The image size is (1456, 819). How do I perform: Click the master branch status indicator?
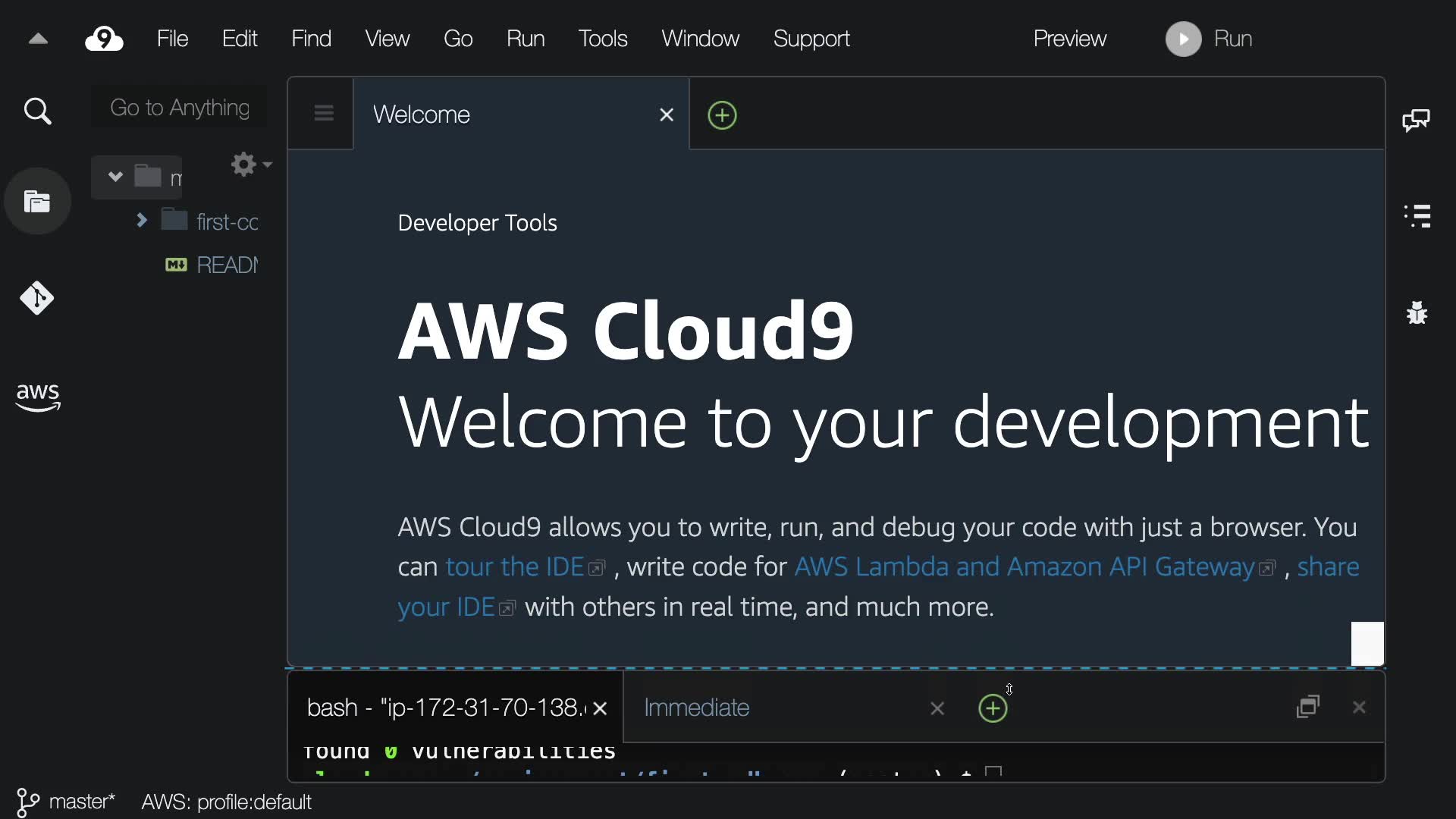coord(67,802)
